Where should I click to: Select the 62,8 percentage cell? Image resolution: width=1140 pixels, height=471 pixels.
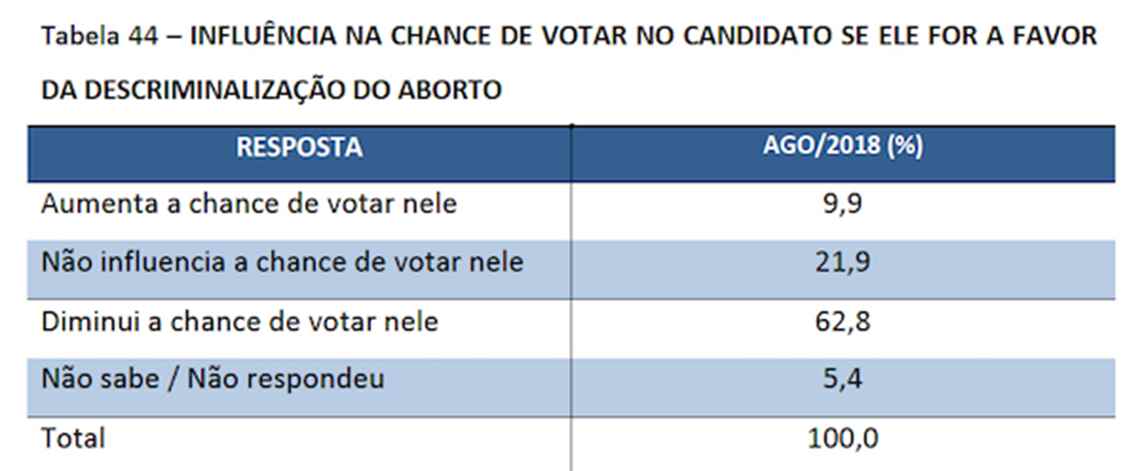click(x=842, y=322)
